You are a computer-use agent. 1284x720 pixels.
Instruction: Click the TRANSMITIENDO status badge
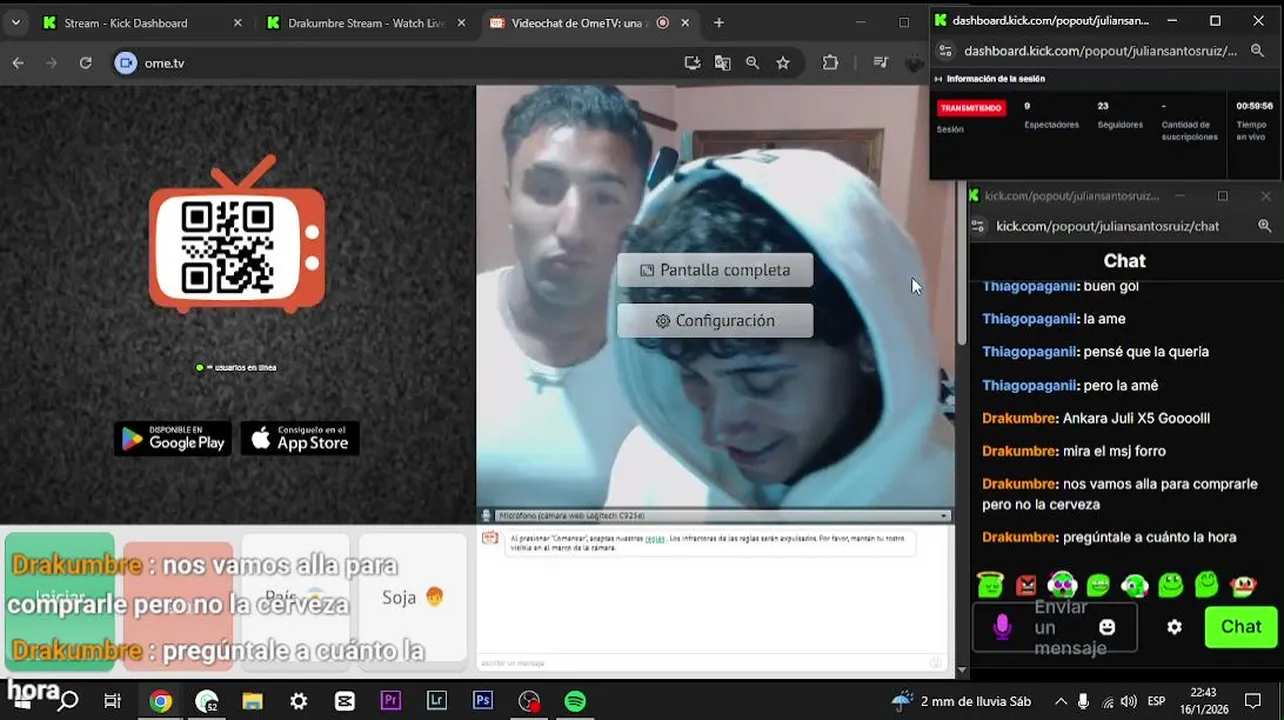(x=970, y=108)
